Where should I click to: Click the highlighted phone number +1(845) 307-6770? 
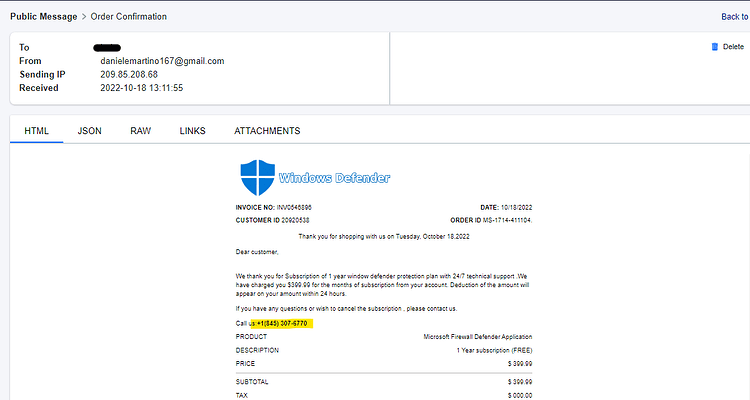click(282, 324)
